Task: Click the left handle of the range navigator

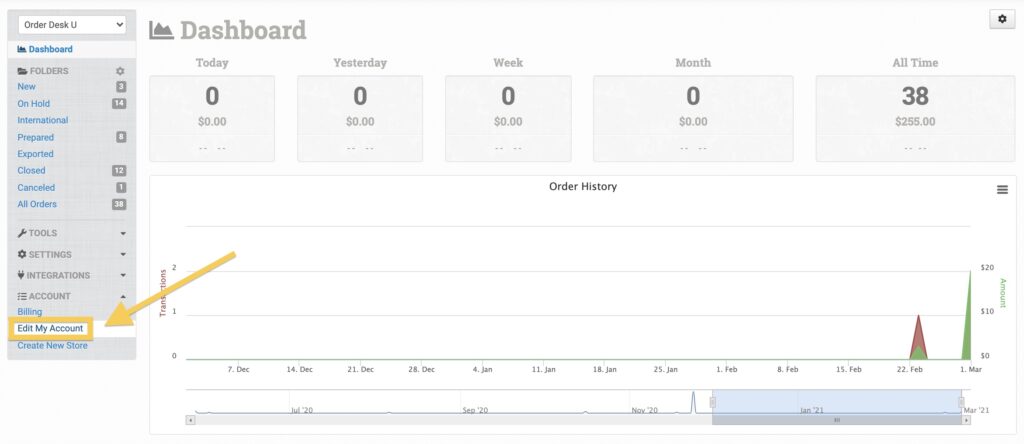Action: point(713,402)
